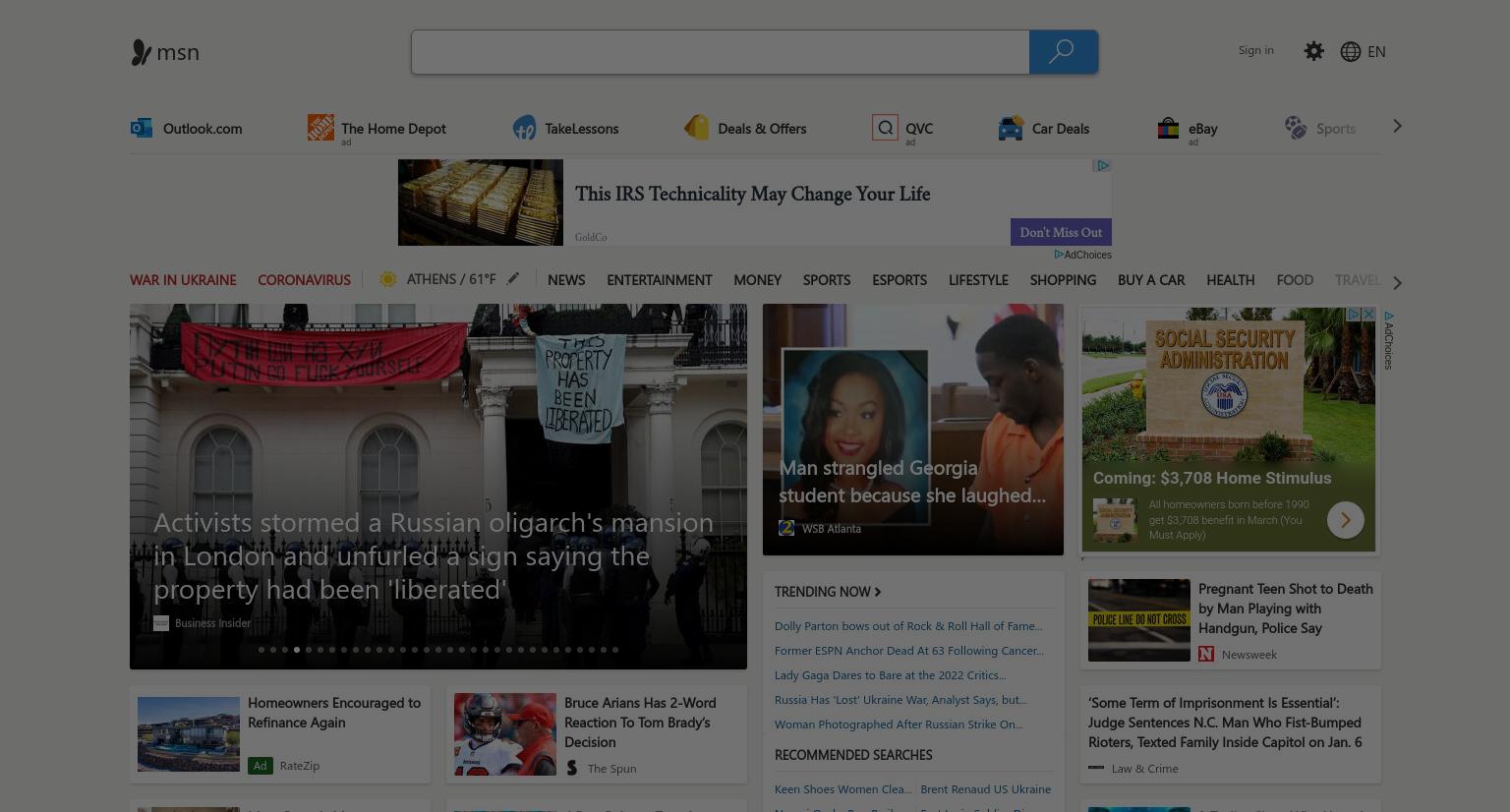The height and width of the screenshot is (812, 1510).
Task: Open Activists stormed Russian oligarch's mansion headline
Action: pyautogui.click(x=434, y=555)
